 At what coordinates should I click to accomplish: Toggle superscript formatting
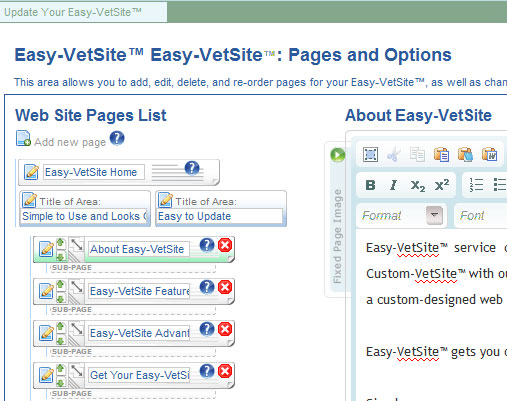click(442, 185)
